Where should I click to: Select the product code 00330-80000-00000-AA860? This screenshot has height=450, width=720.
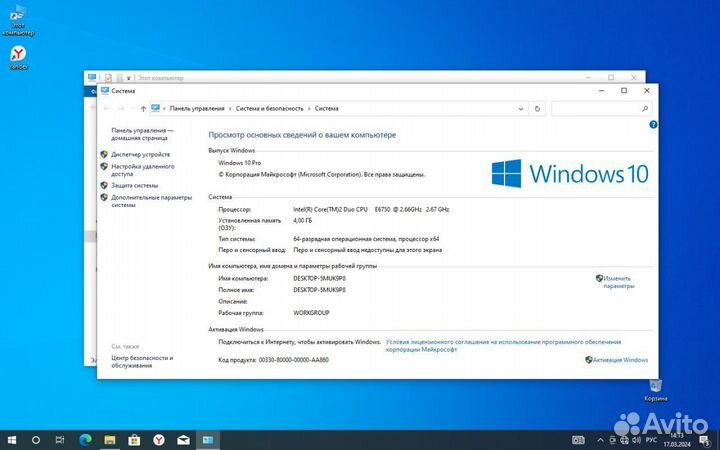[x=294, y=360]
